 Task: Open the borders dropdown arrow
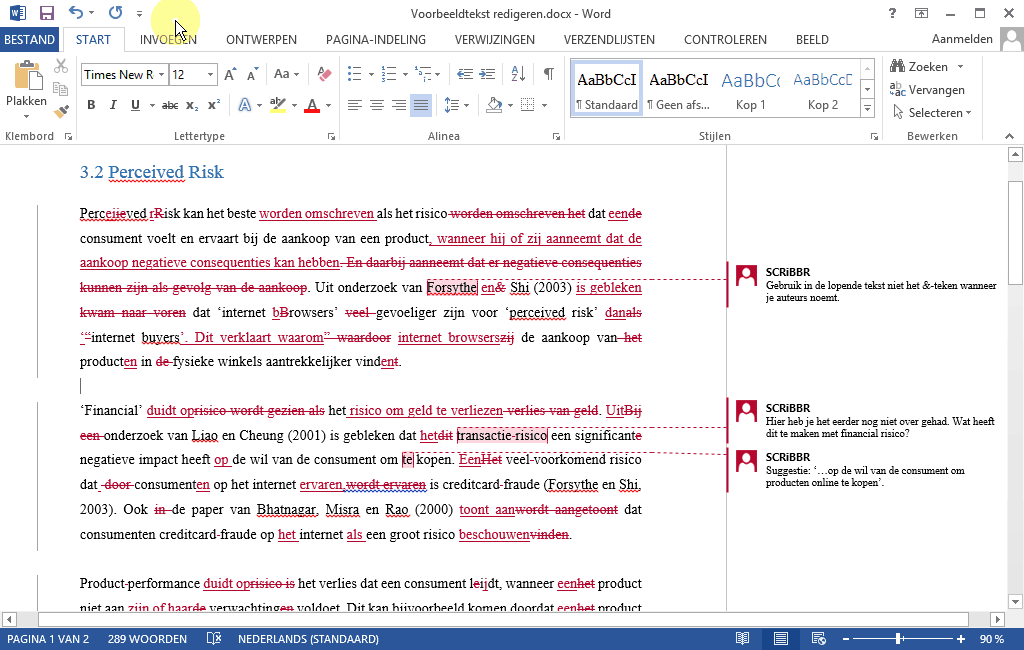tap(545, 105)
